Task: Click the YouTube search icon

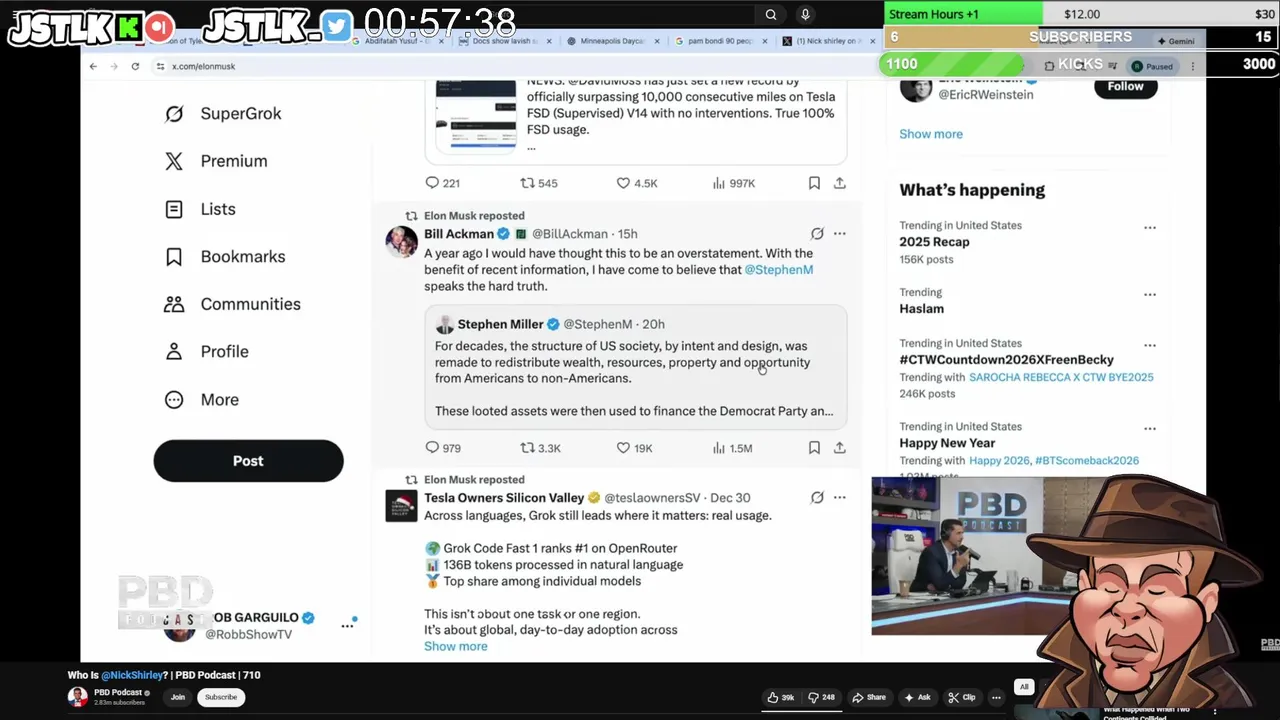Action: [x=771, y=15]
